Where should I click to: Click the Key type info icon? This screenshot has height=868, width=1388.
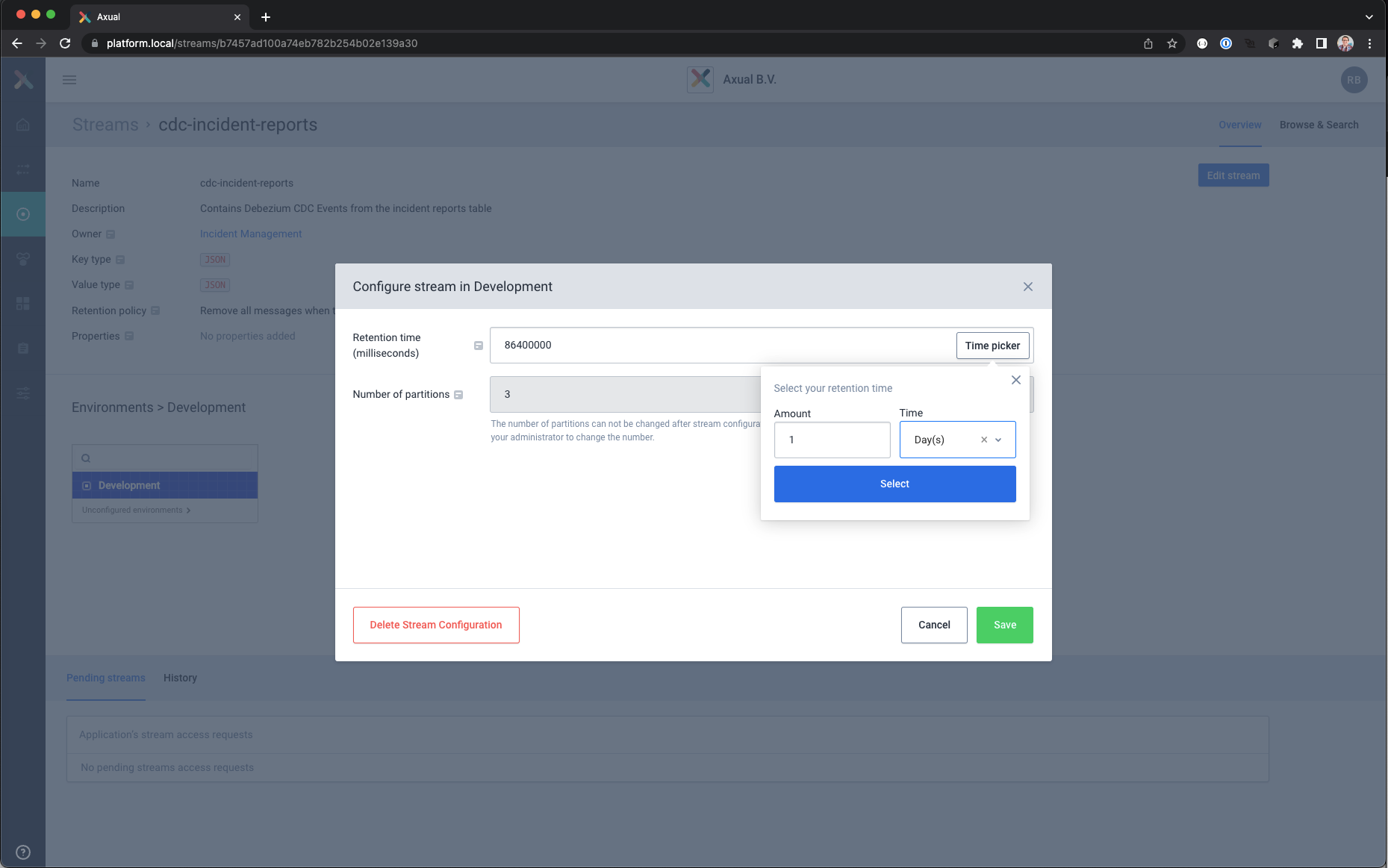coord(120,260)
